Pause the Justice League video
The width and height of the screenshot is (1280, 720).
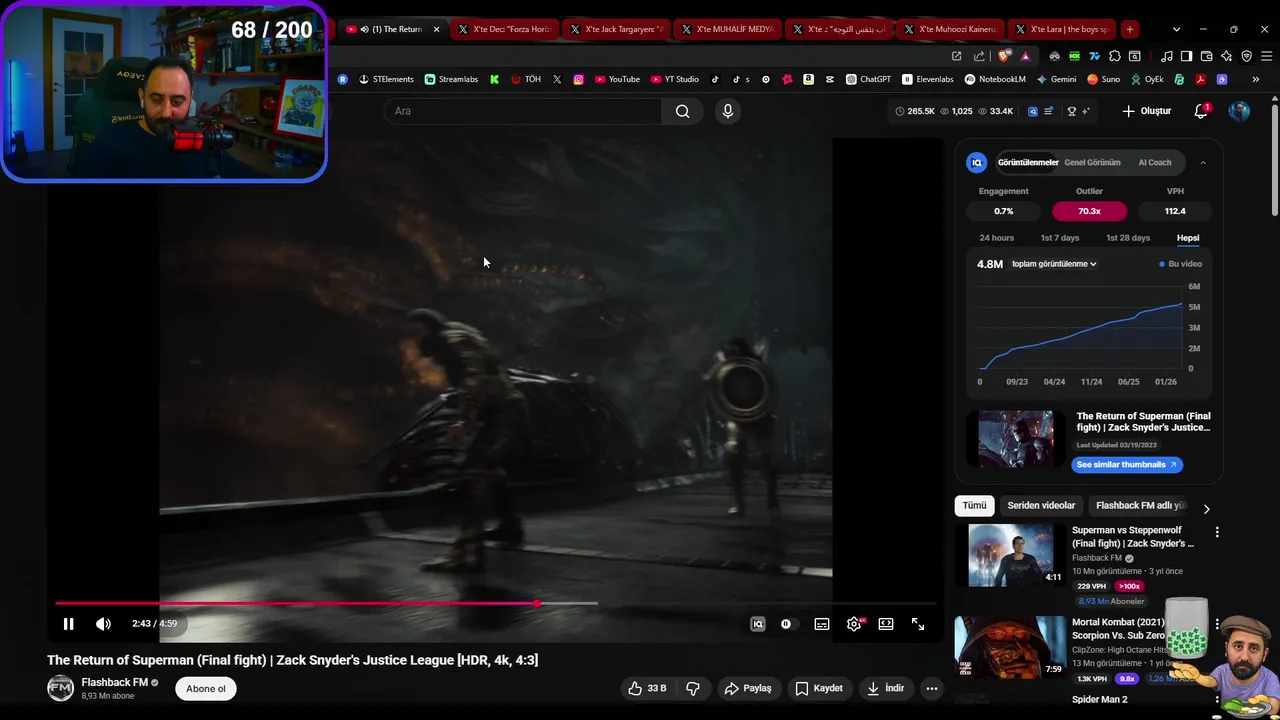68,624
